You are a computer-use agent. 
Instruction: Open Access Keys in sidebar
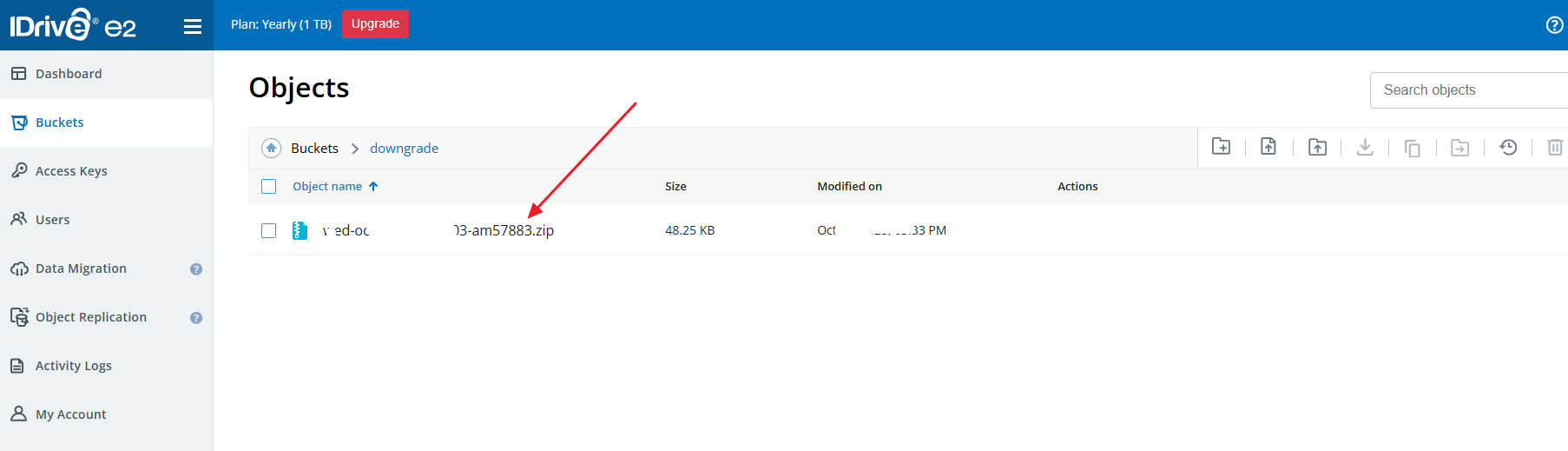coord(71,171)
